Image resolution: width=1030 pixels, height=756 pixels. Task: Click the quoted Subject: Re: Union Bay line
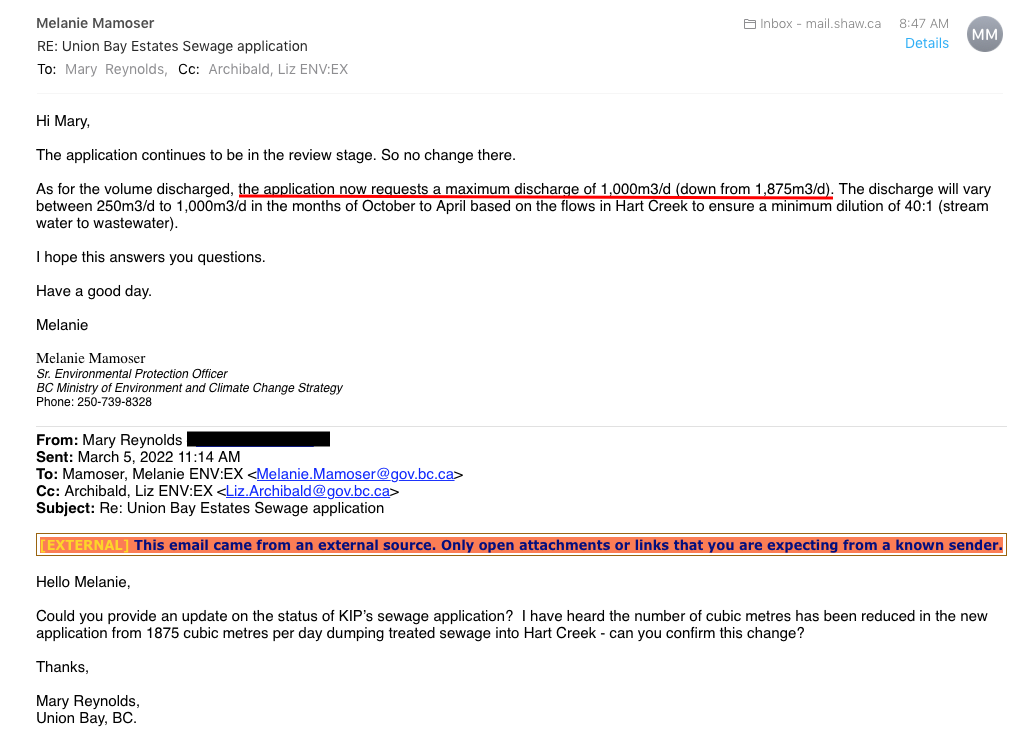210,508
